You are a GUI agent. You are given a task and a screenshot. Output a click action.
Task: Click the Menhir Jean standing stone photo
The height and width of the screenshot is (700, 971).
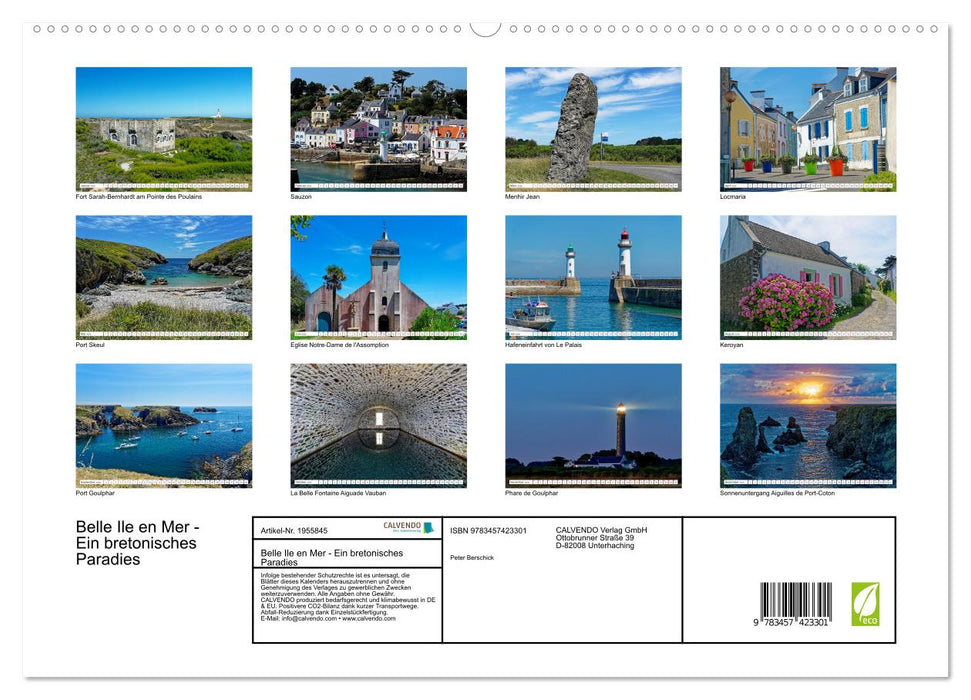tap(593, 127)
